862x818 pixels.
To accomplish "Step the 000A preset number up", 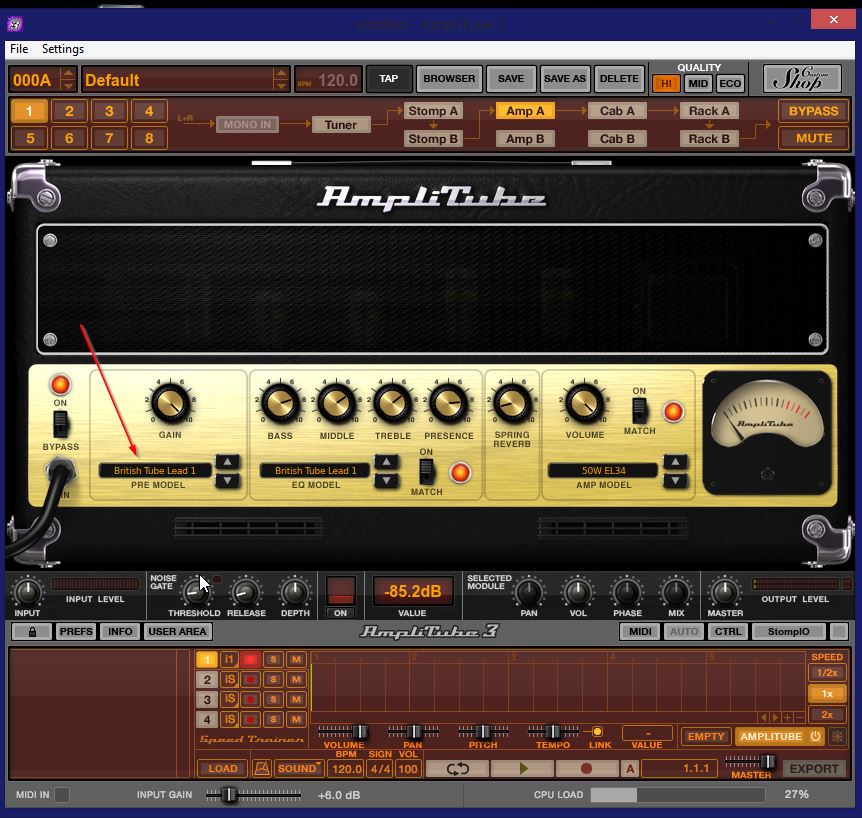I will point(68,73).
